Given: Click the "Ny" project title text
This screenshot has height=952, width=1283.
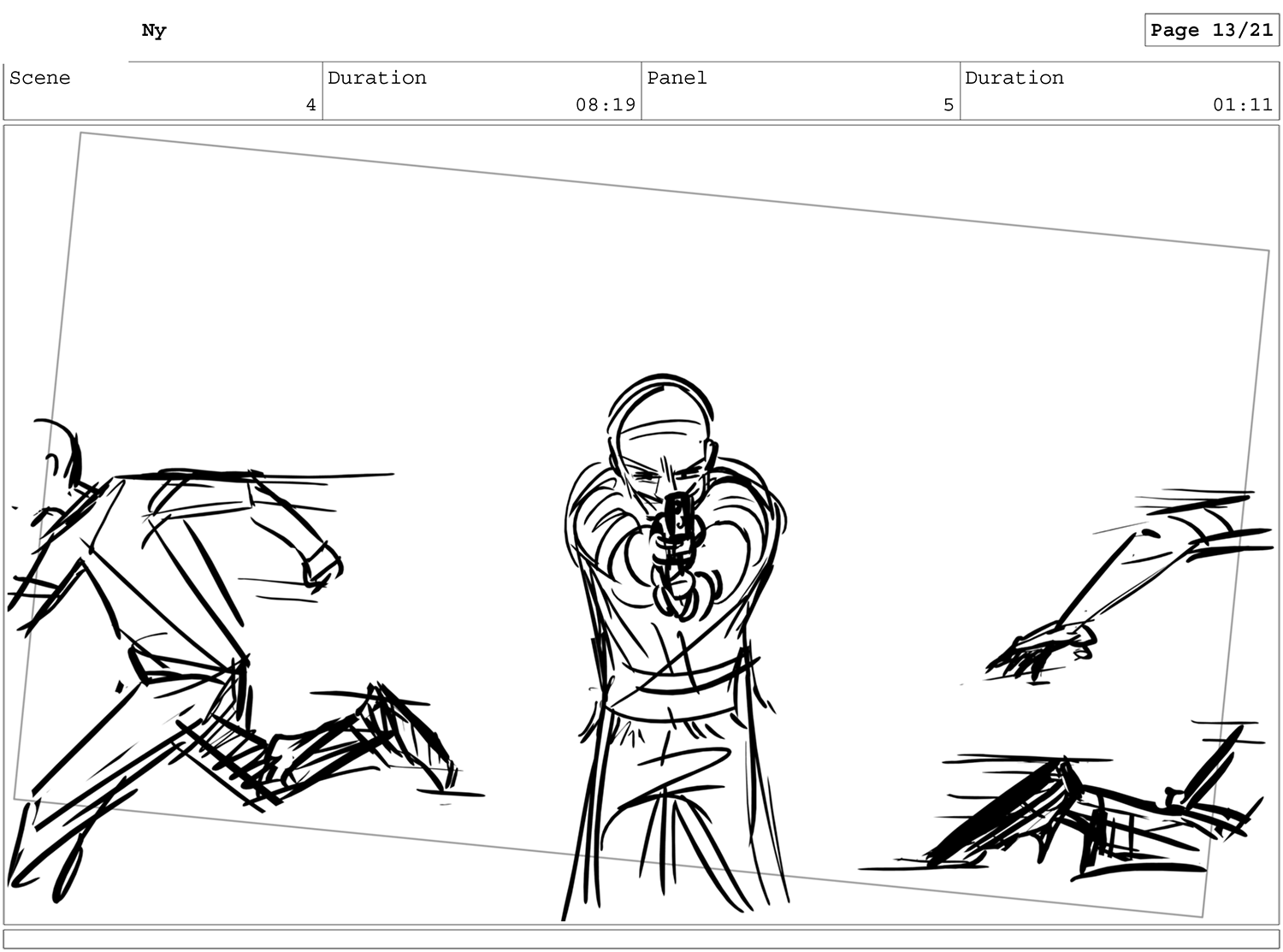Looking at the screenshot, I should click(154, 31).
